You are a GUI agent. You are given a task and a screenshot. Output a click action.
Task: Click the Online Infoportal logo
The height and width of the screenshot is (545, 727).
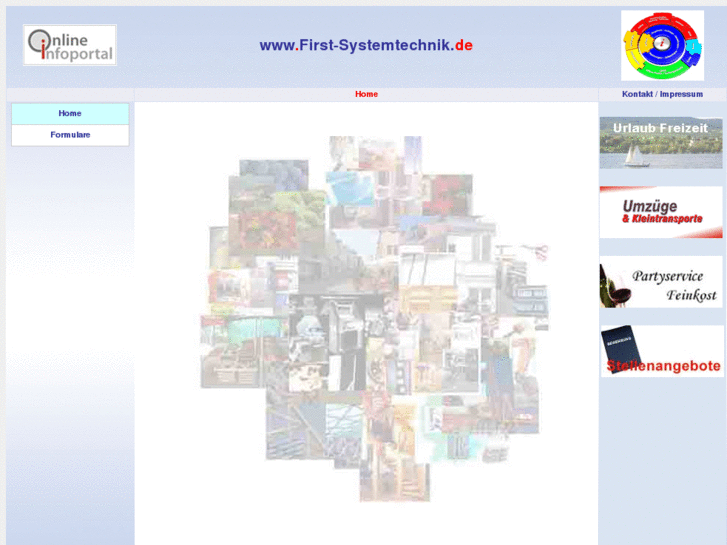click(70, 45)
